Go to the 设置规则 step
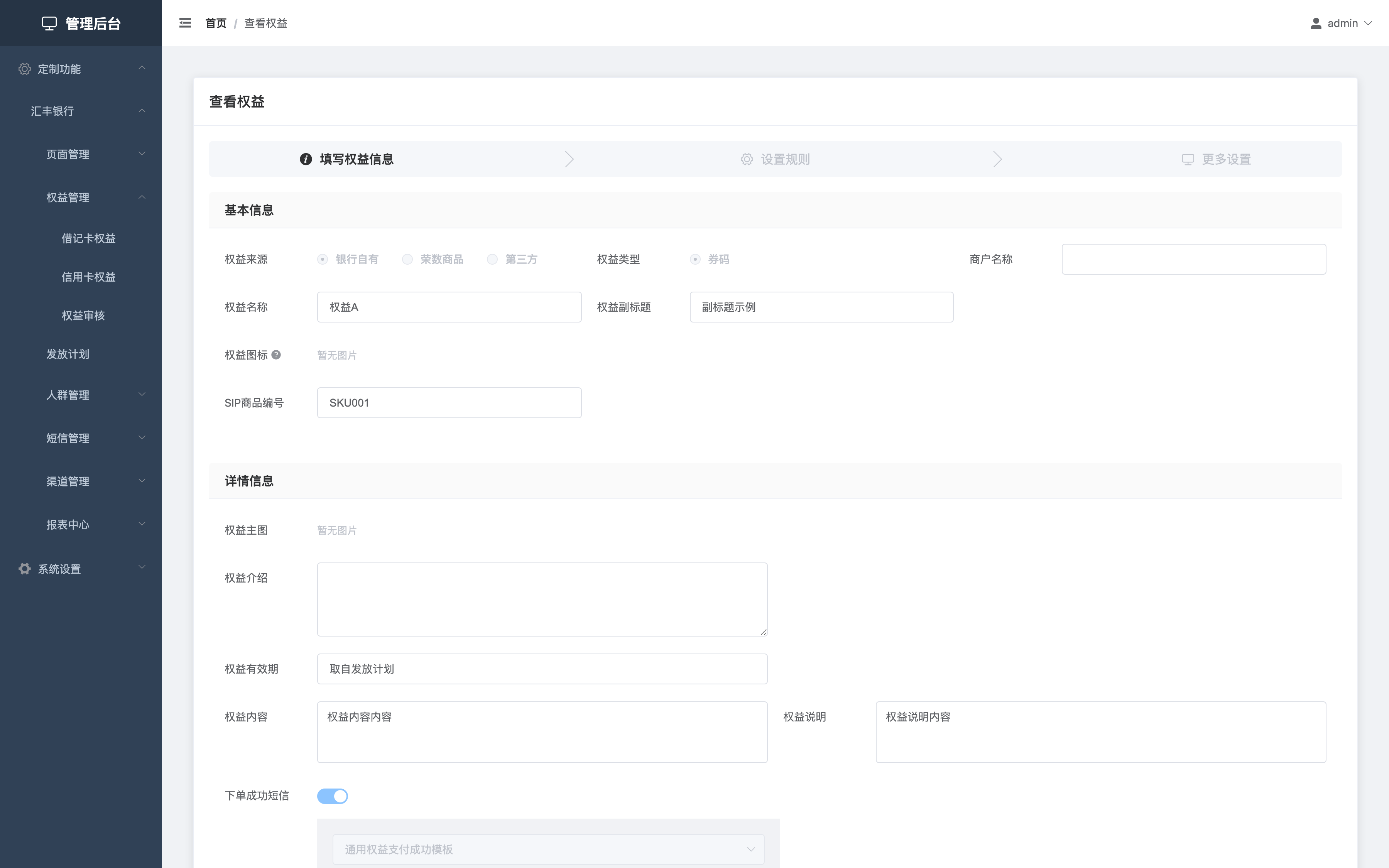 [x=775, y=159]
